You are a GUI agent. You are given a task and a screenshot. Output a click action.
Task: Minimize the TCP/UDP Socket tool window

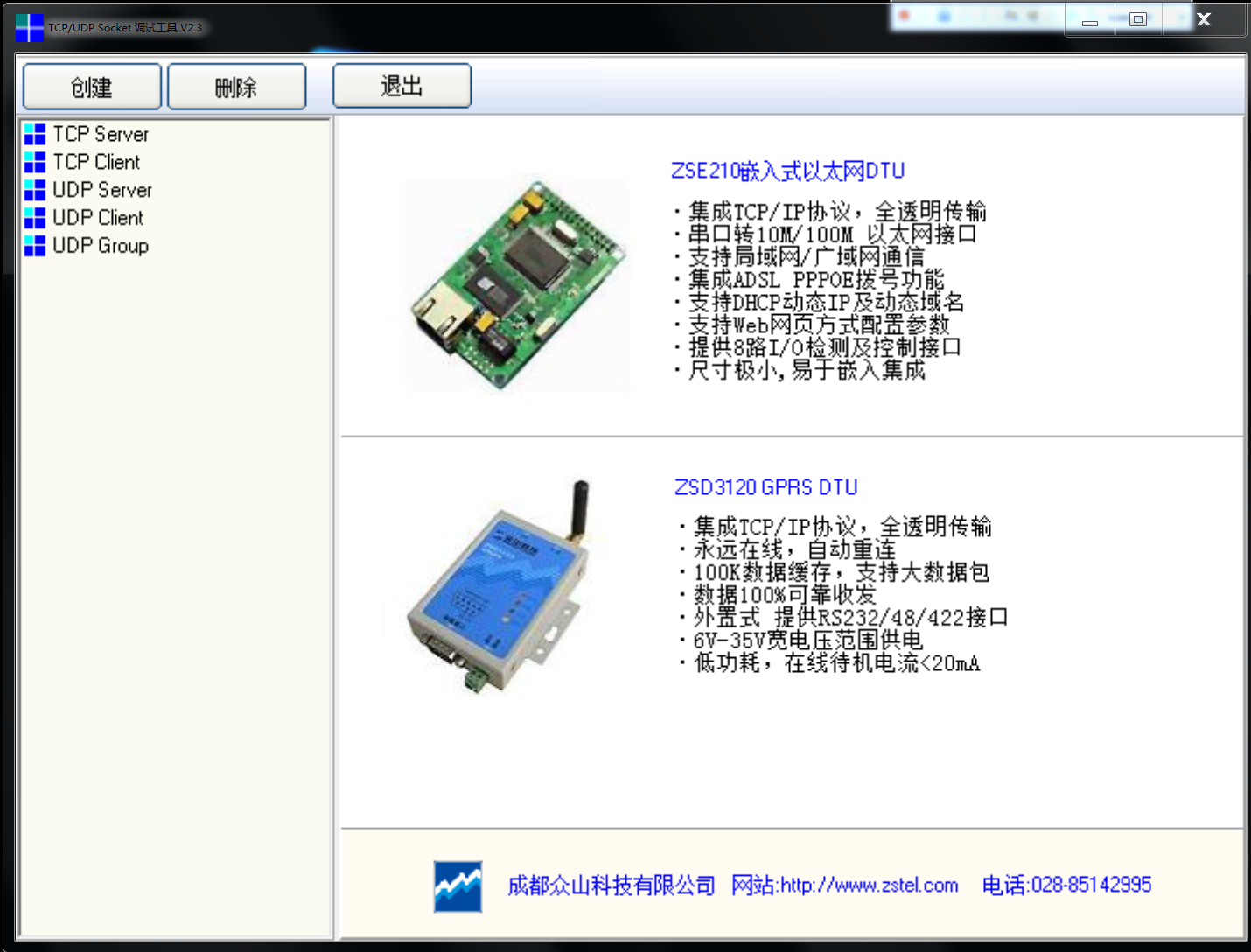[1090, 20]
